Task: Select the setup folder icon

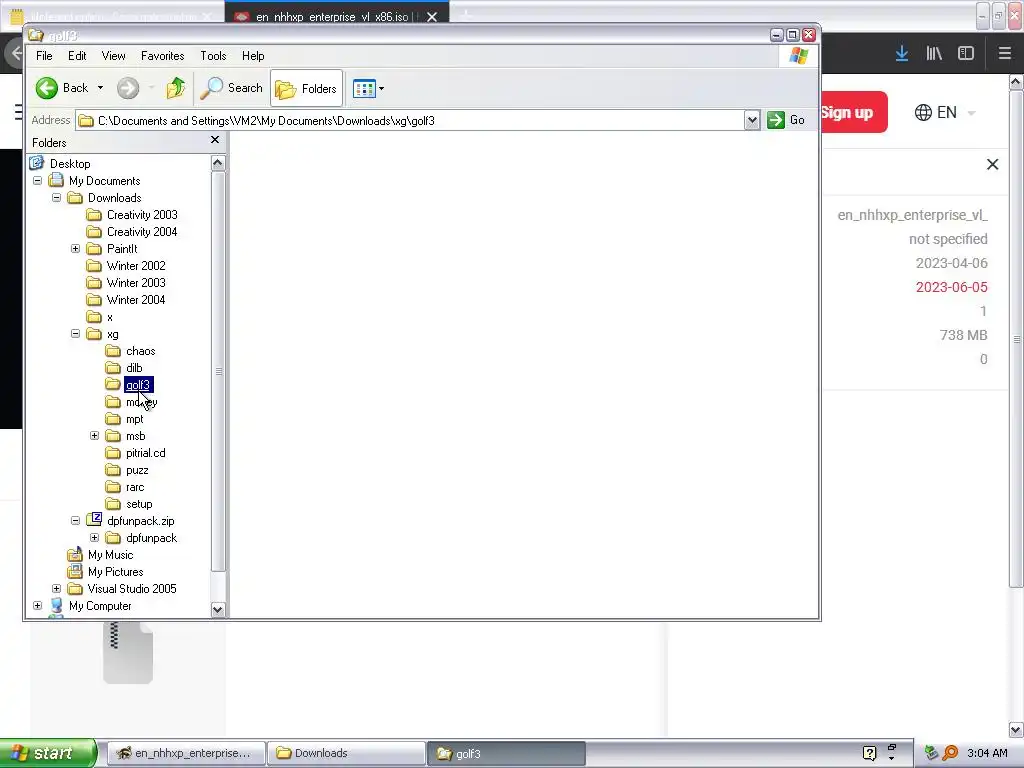Action: click(x=114, y=504)
